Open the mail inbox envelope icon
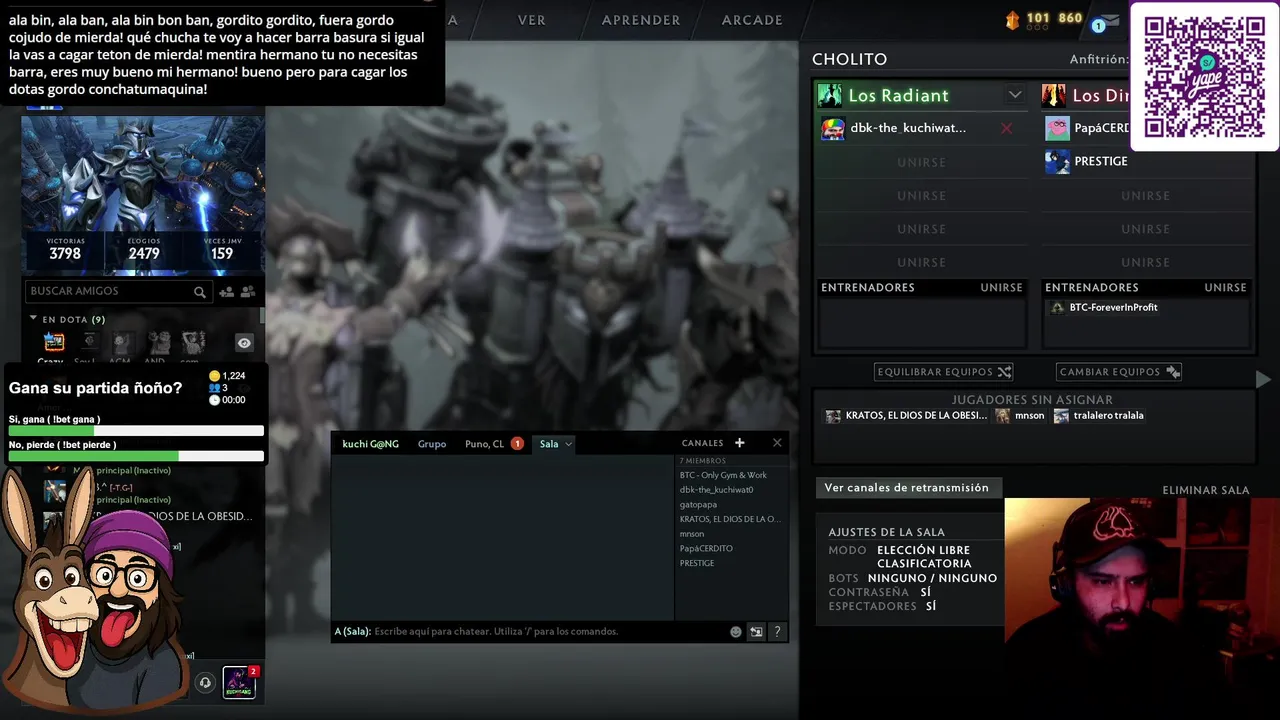The image size is (1280, 720). pyautogui.click(x=1110, y=21)
